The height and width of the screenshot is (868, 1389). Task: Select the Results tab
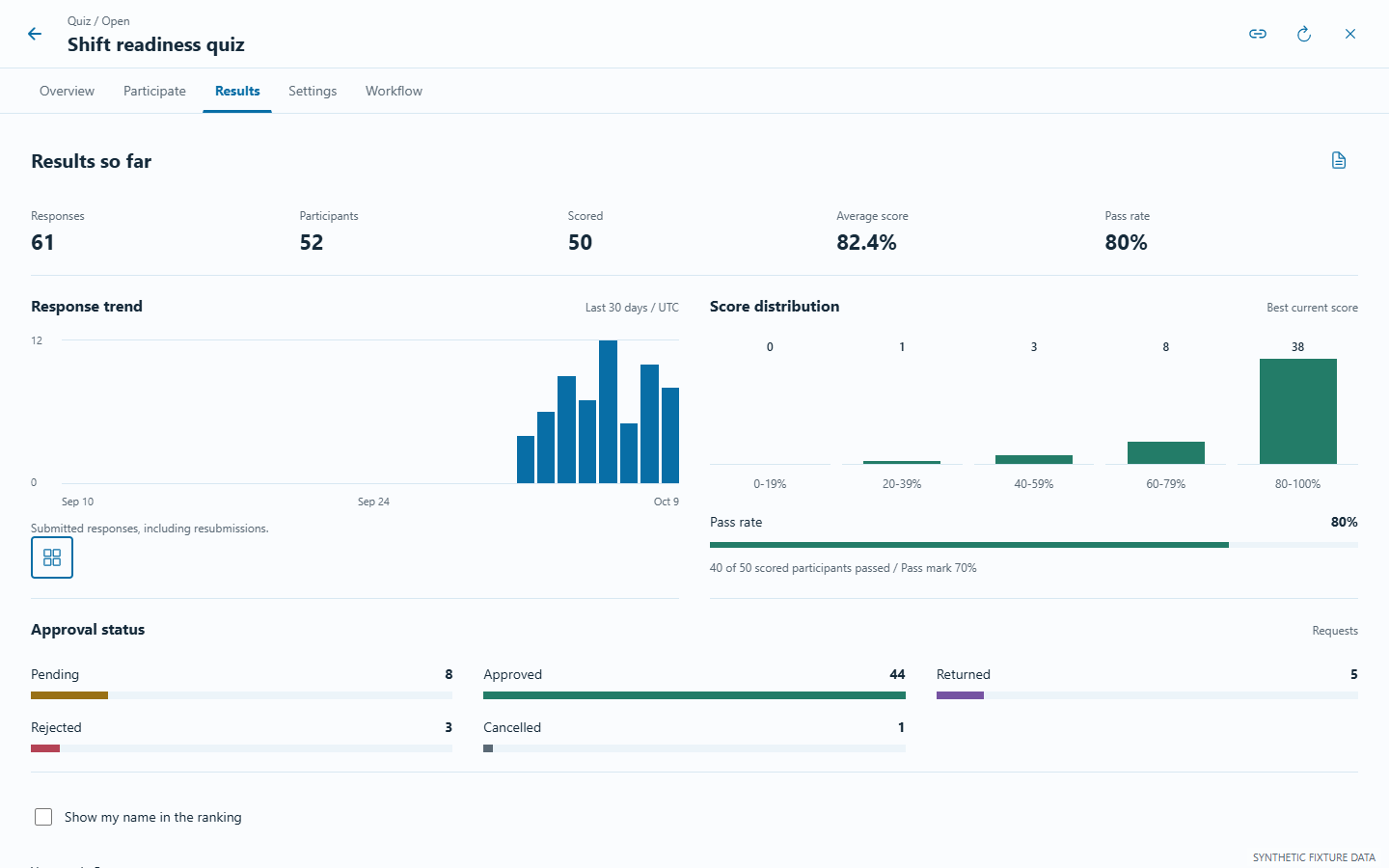coord(237,91)
